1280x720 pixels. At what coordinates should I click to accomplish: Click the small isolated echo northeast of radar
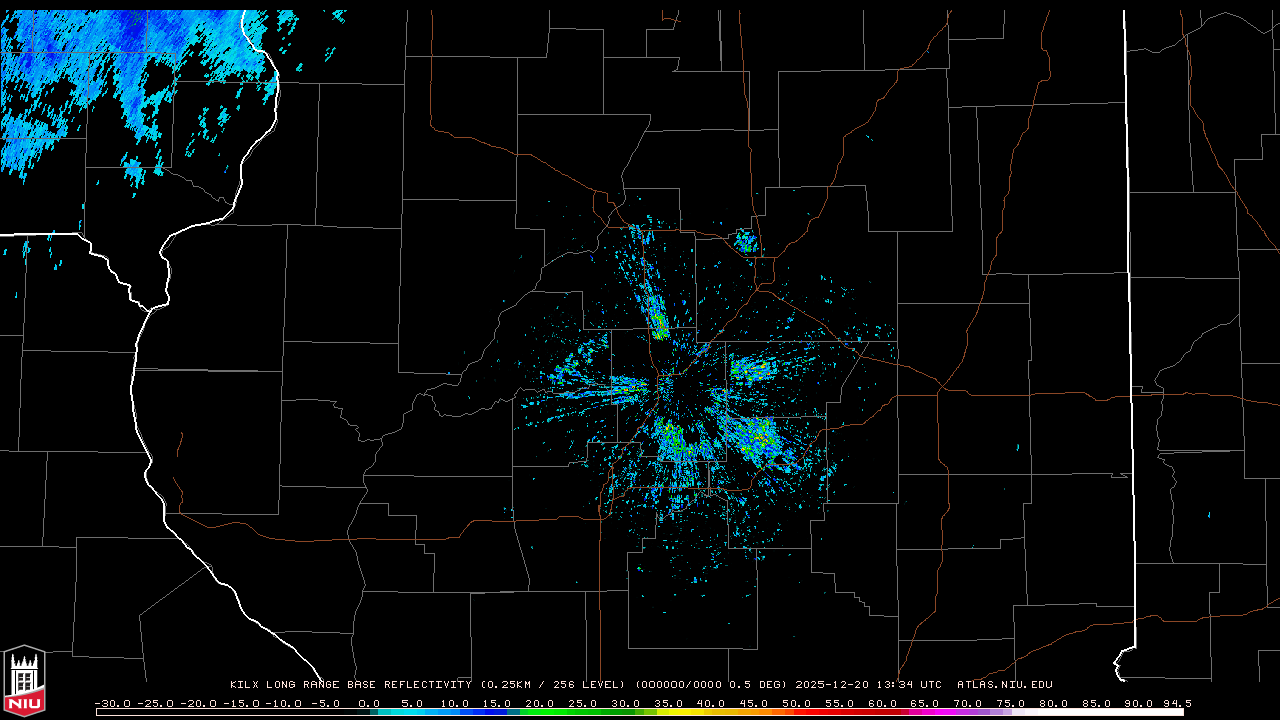pyautogui.click(x=744, y=240)
